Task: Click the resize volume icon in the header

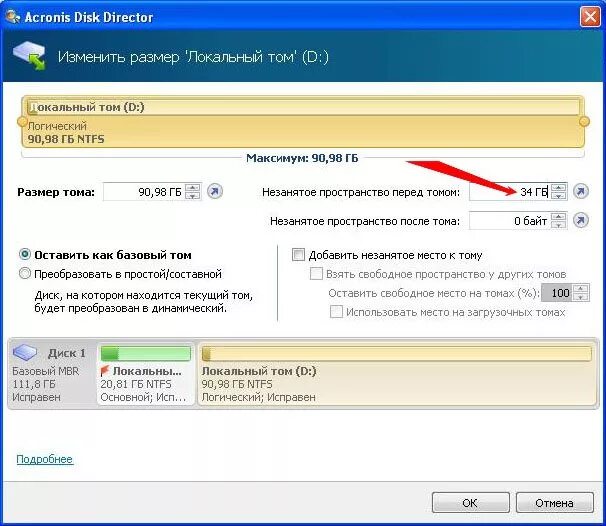Action: point(29,56)
